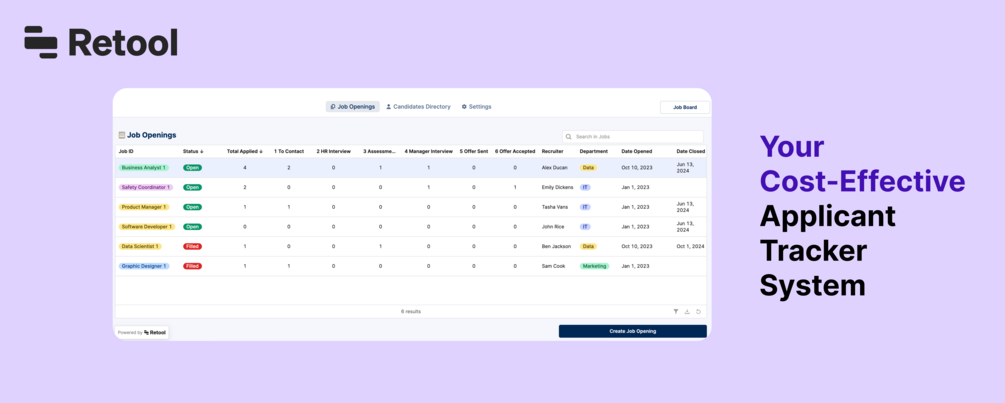
Task: Click Data department tag in Alex Ducan row
Action: coord(588,168)
